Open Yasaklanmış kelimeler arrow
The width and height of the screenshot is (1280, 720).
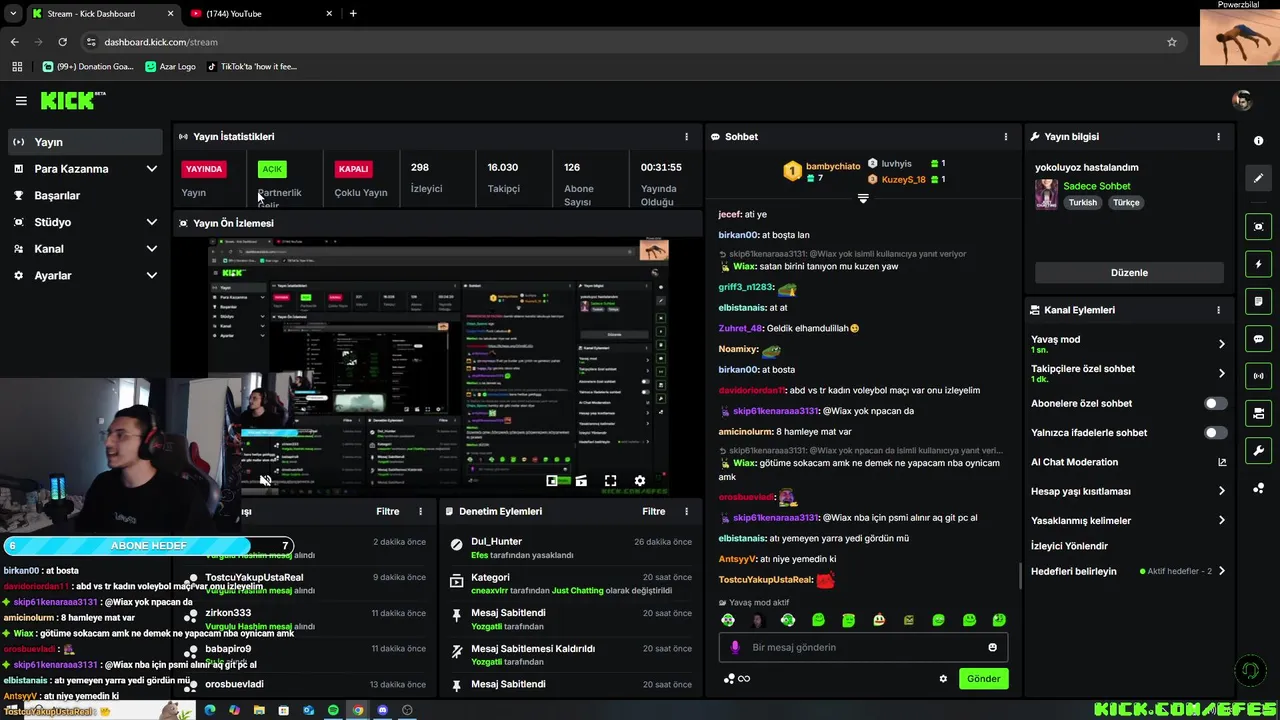pos(1221,521)
